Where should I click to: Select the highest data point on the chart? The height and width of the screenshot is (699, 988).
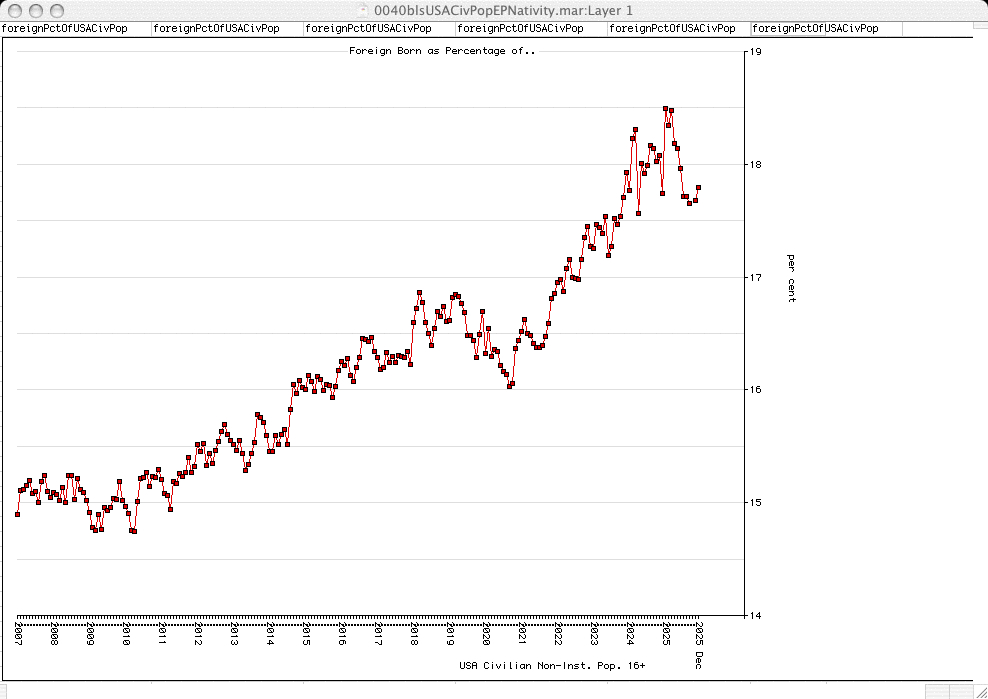[665, 109]
